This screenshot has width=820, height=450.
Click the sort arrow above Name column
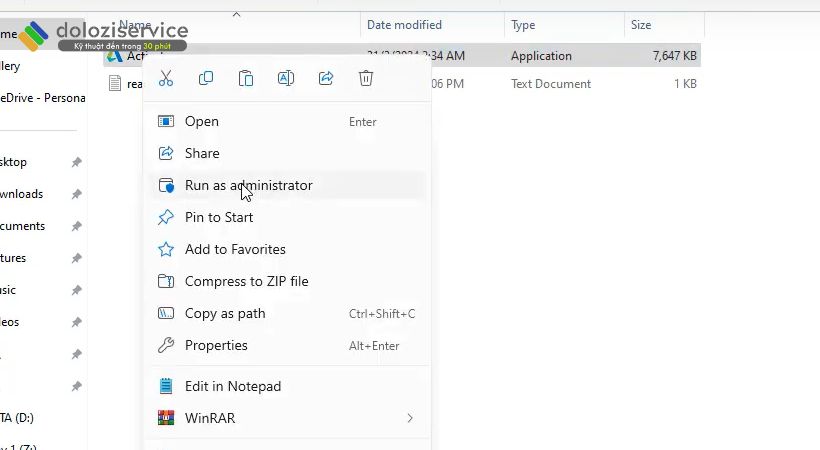236,15
